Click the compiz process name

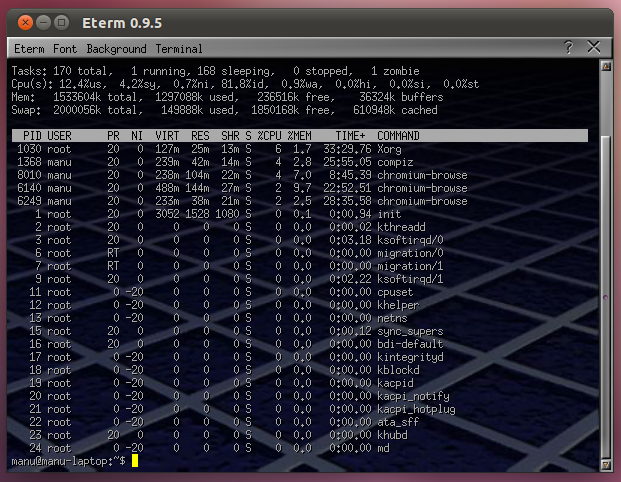pyautogui.click(x=395, y=162)
